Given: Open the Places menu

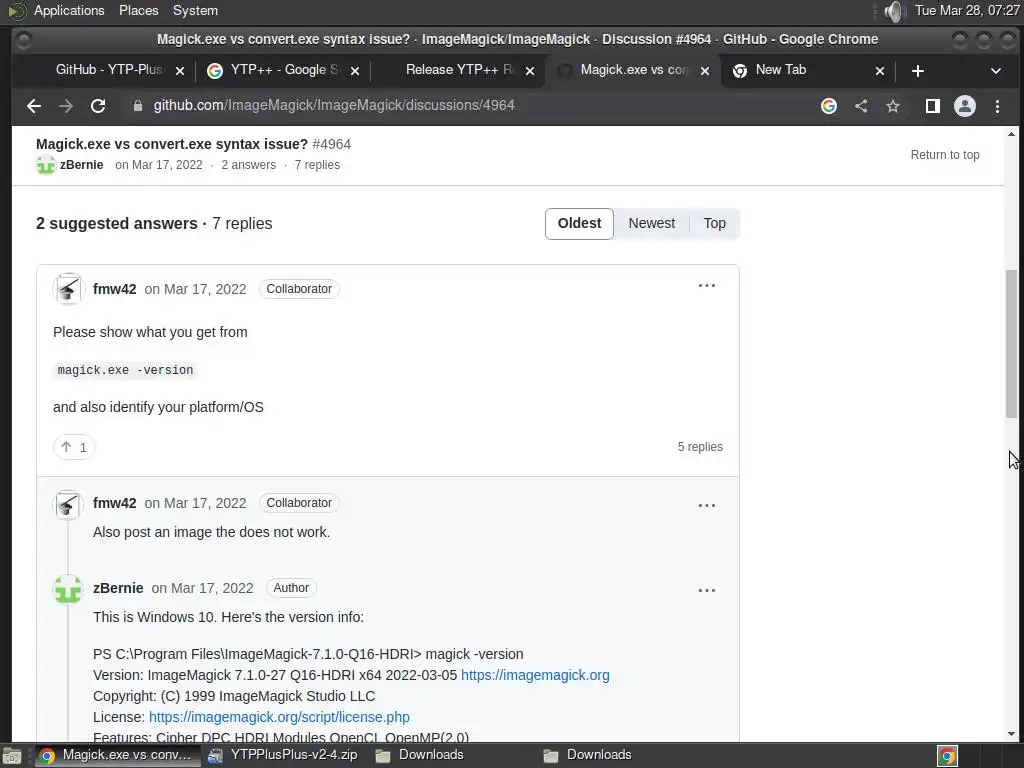Looking at the screenshot, I should click(138, 10).
